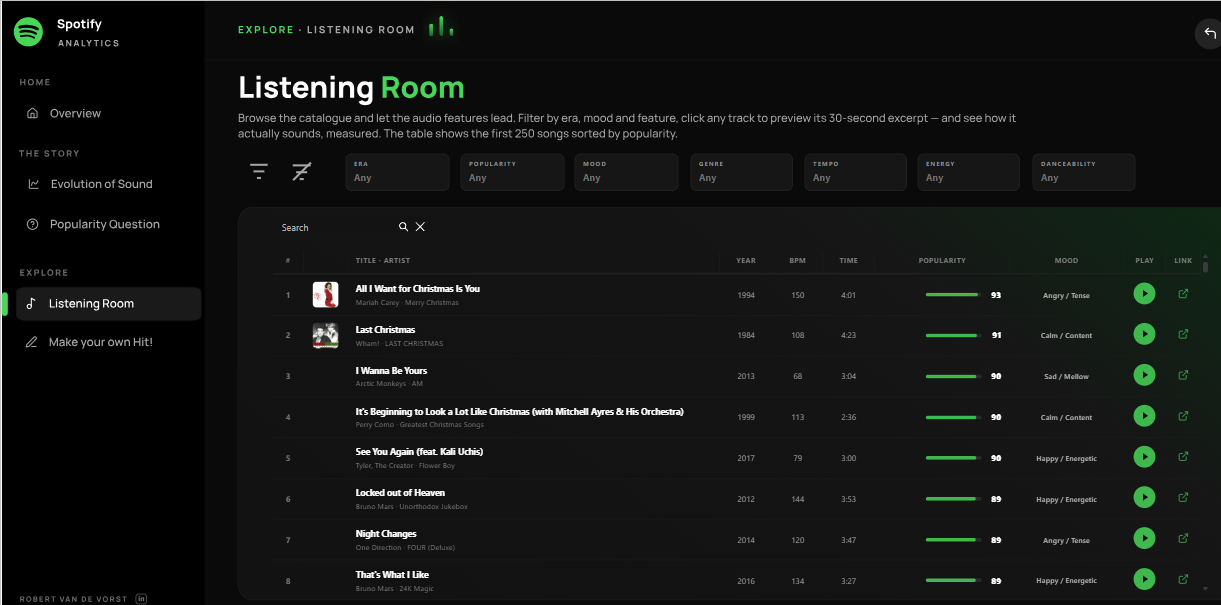Click popularity bar for I Wanna Be Yours
The image size is (1221, 605).
[952, 376]
